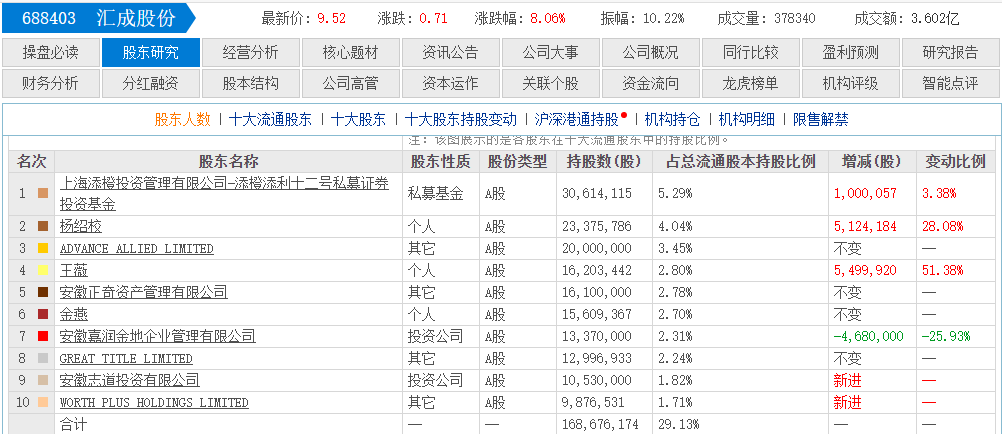The image size is (1002, 434).
Task: Open the 操盘必读 tab
Action: [x=50, y=52]
